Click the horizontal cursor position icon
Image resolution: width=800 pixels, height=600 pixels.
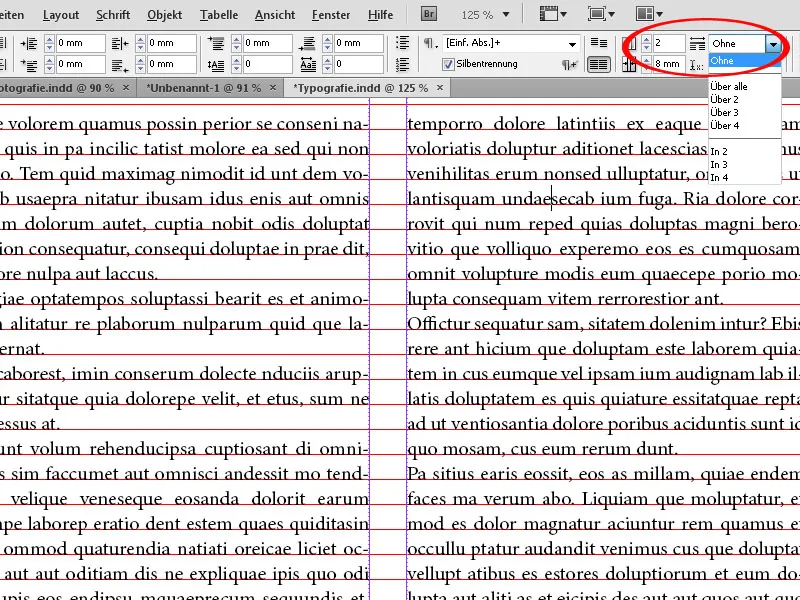tap(696, 65)
